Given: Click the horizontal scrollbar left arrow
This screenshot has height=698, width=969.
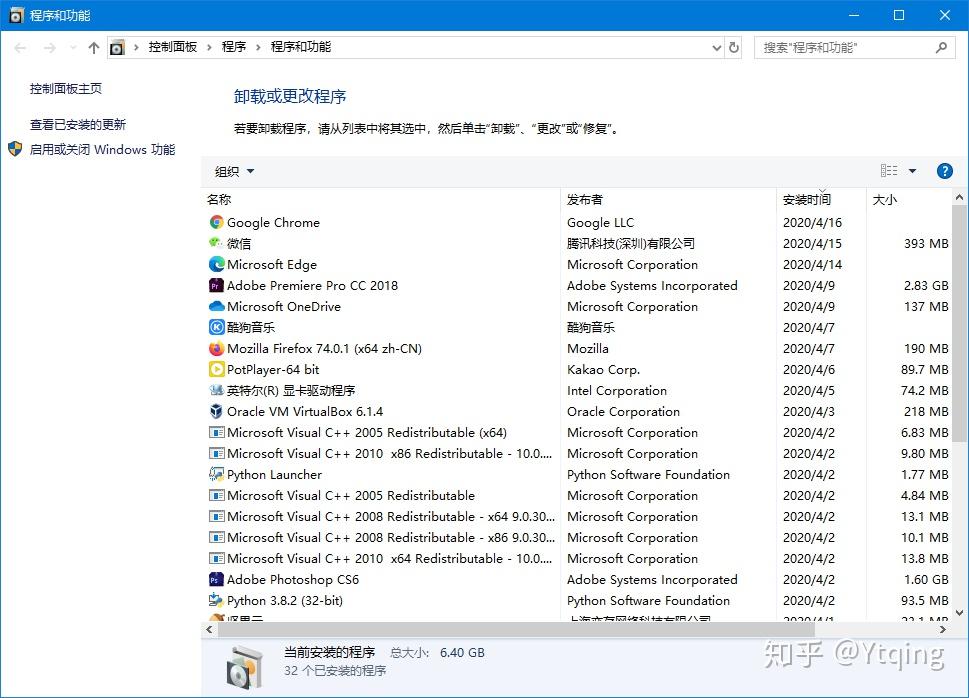Looking at the screenshot, I should pos(209,630).
